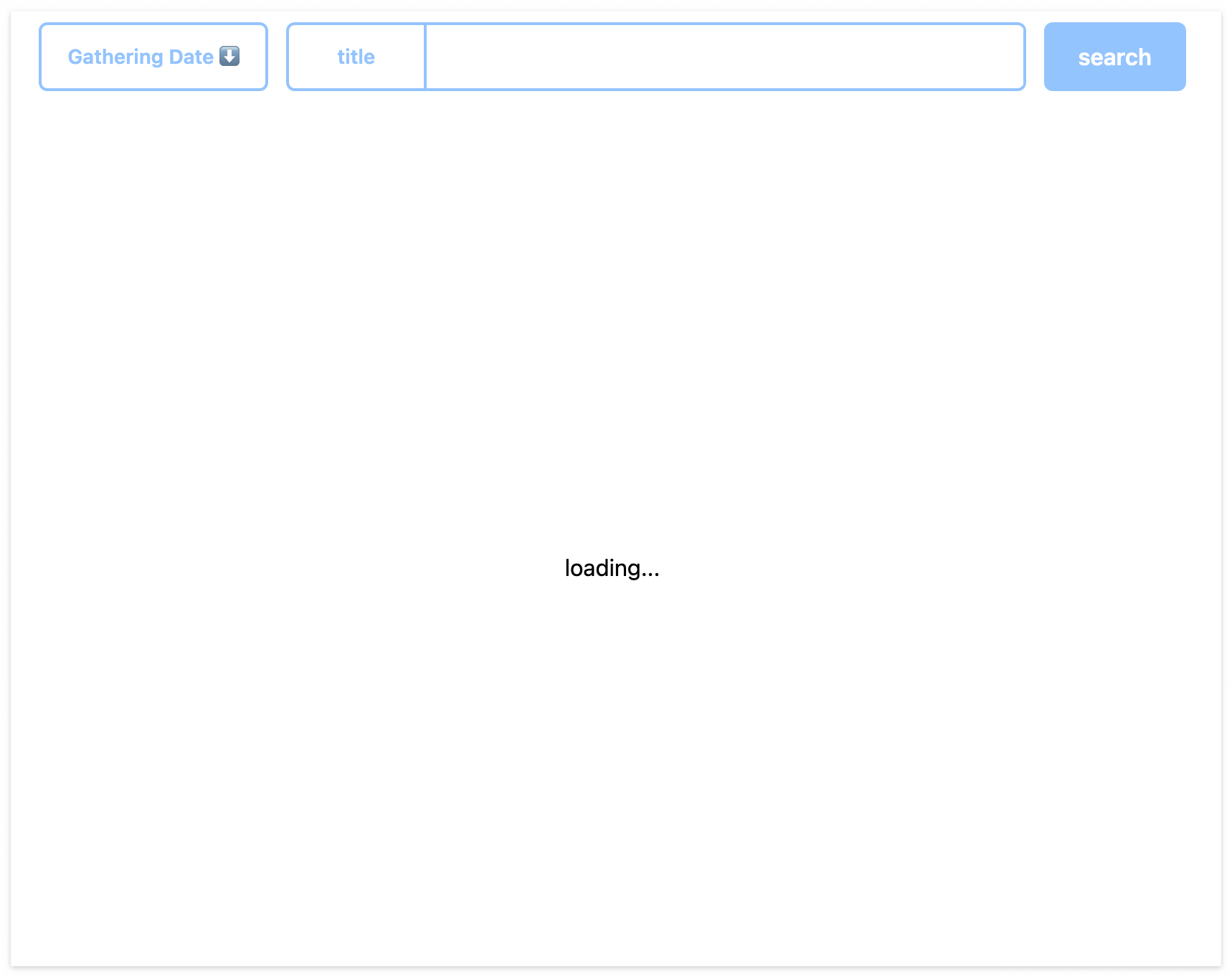Focus the search text input box
The width and height of the screenshot is (1232, 977).
(725, 57)
